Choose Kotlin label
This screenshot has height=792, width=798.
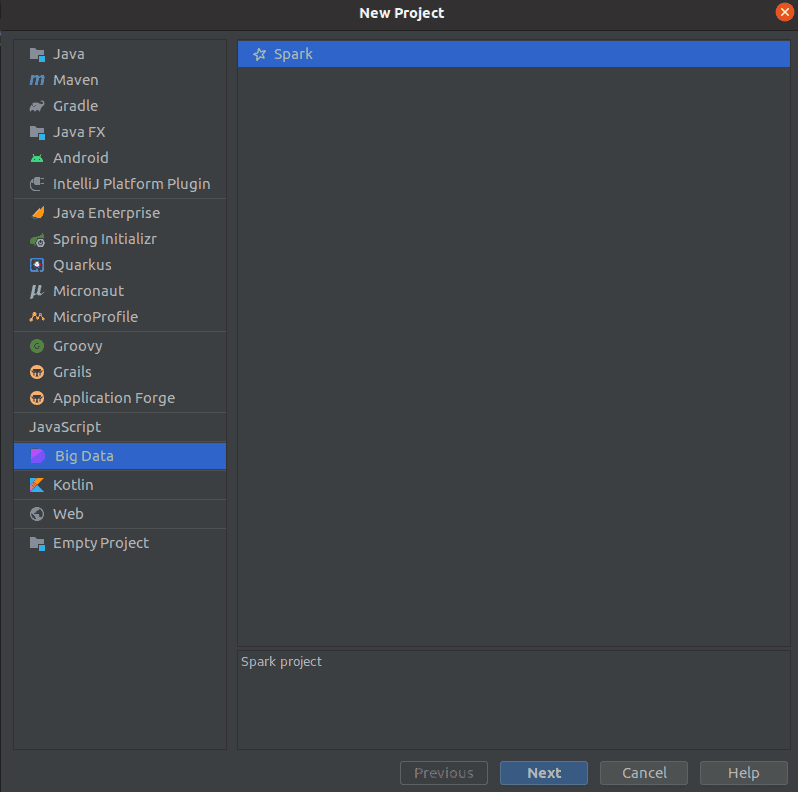(73, 485)
